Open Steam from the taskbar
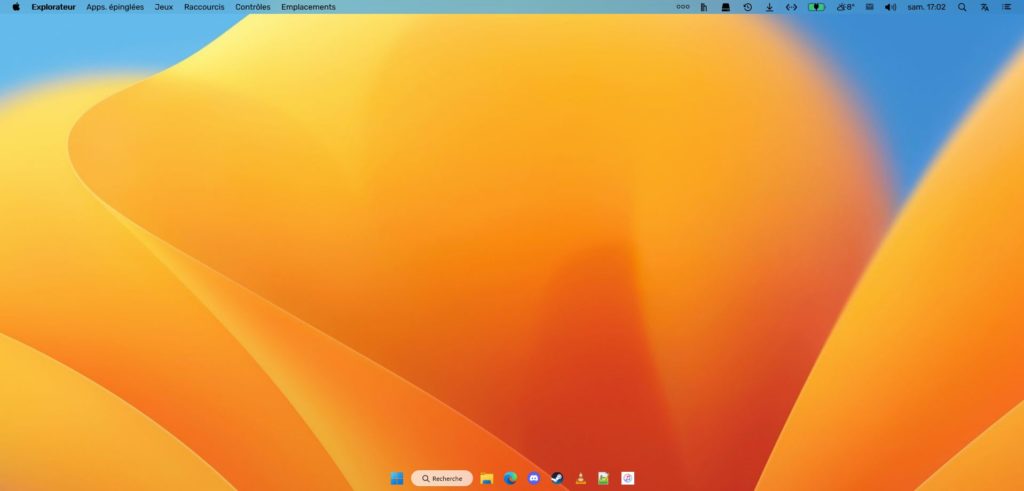This screenshot has height=491, width=1024. tap(557, 479)
